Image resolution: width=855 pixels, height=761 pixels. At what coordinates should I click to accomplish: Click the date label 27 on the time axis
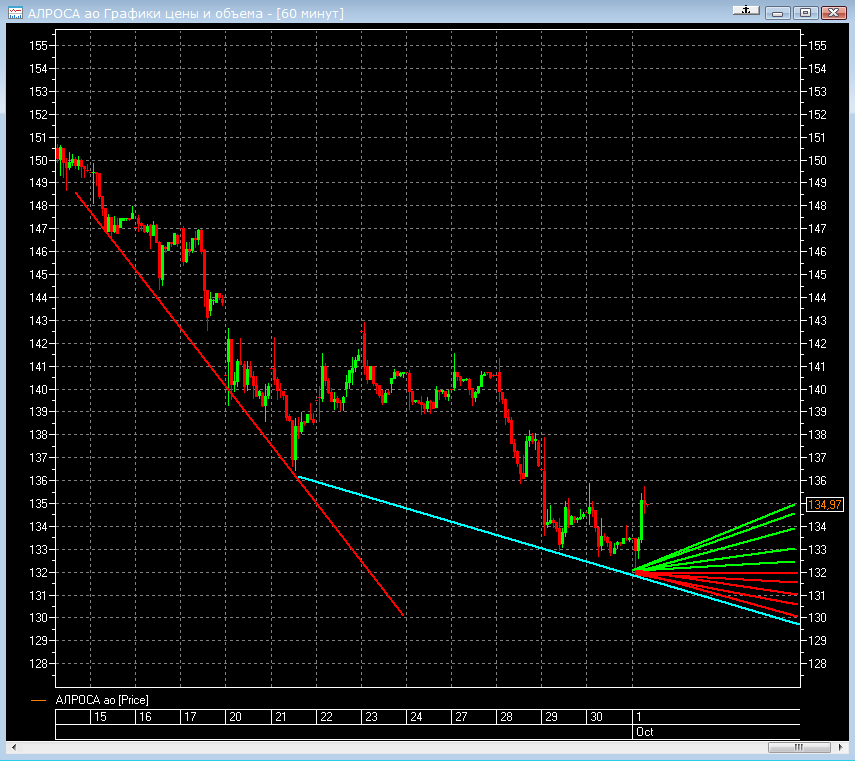click(461, 717)
